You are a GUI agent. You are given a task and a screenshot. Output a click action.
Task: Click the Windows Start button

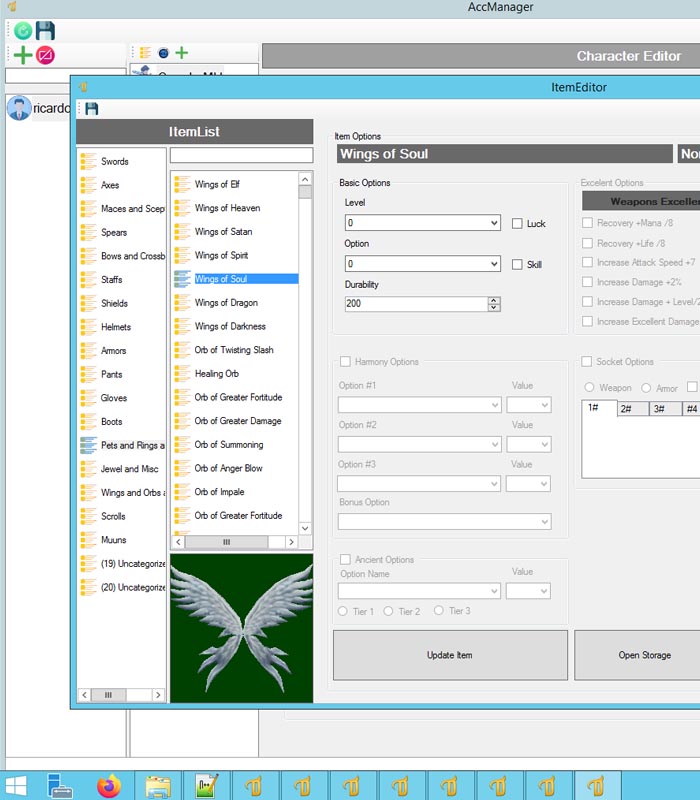click(16, 786)
